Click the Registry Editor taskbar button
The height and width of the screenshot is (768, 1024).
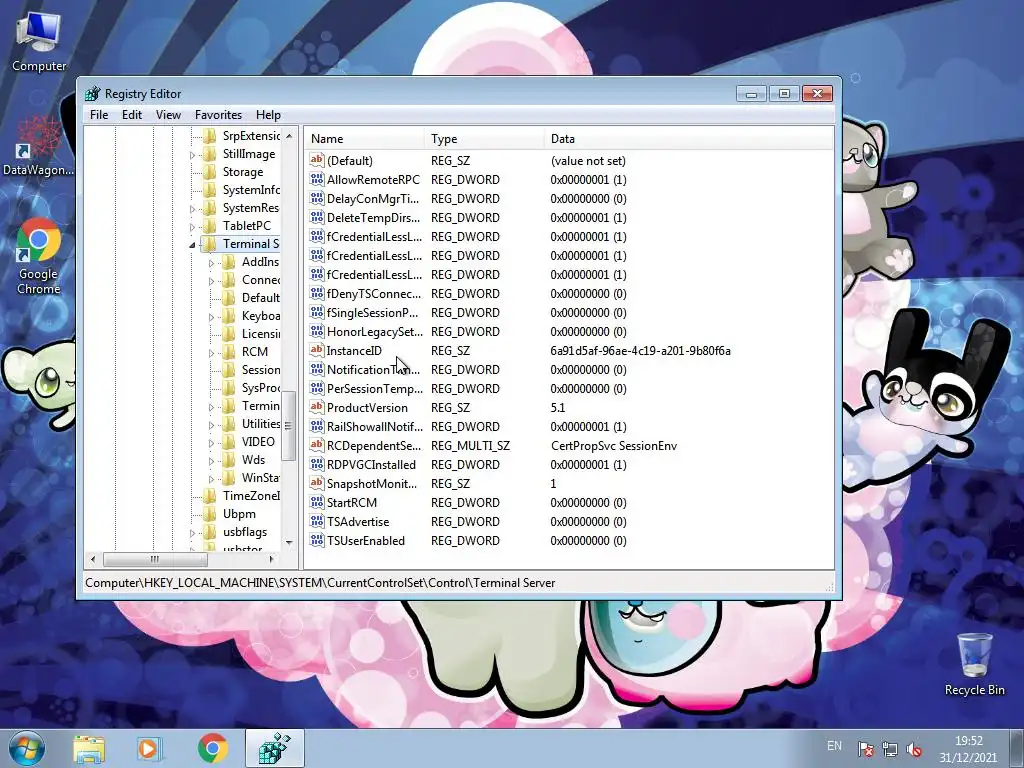(x=275, y=748)
